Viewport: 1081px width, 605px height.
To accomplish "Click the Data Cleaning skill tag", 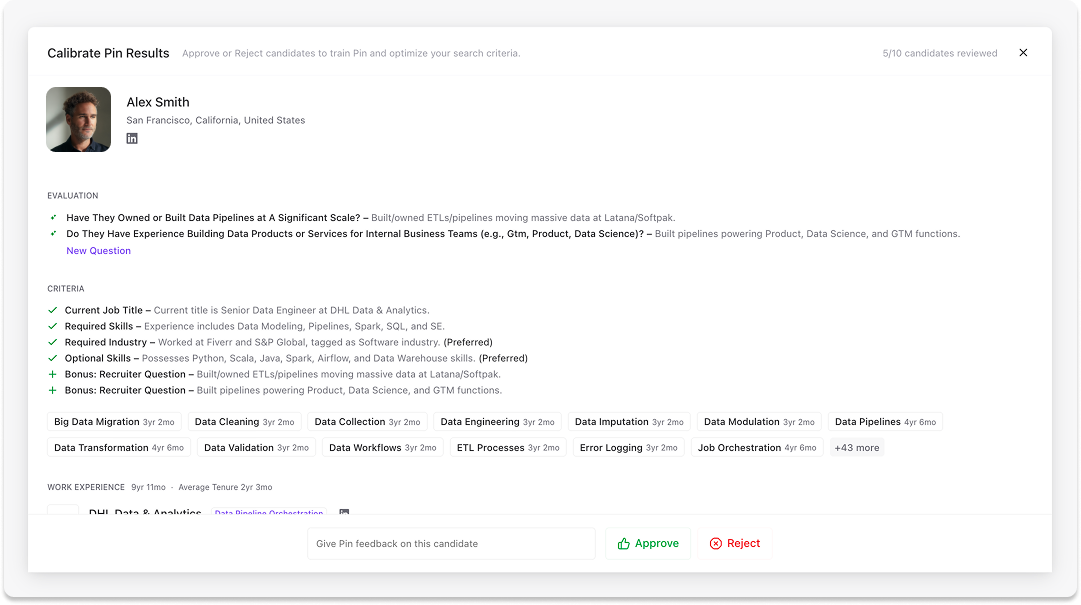I will (x=245, y=422).
